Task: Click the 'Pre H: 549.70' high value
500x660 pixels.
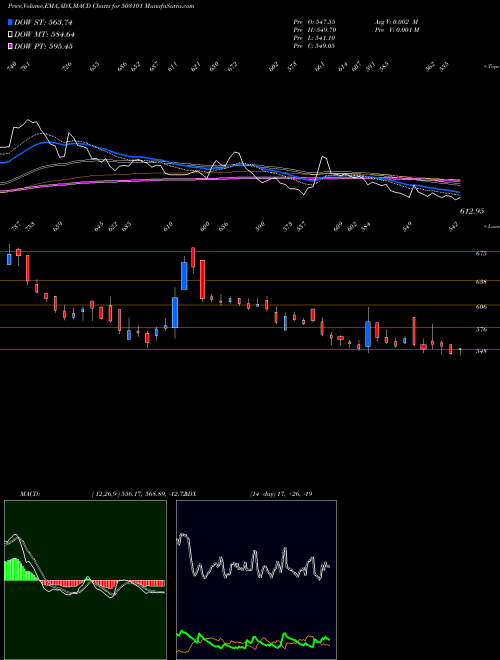Action: (x=314, y=30)
